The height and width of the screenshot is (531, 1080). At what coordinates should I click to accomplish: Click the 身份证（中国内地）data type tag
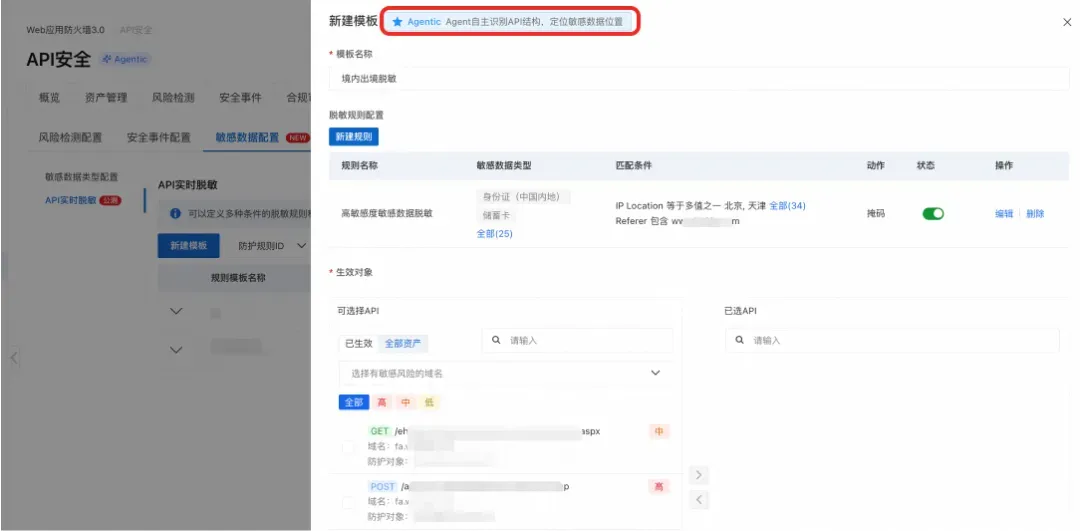[x=523, y=197]
